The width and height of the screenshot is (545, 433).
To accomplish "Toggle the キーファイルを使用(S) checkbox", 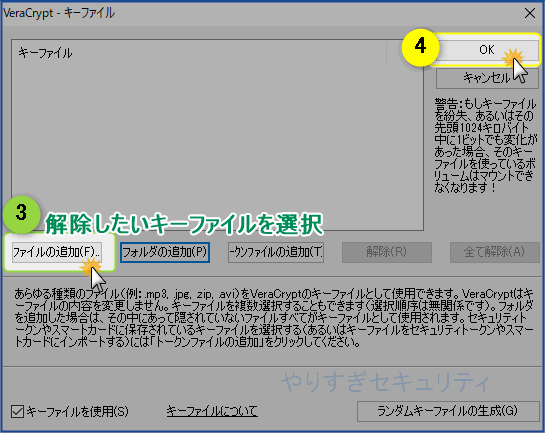I will [17, 411].
